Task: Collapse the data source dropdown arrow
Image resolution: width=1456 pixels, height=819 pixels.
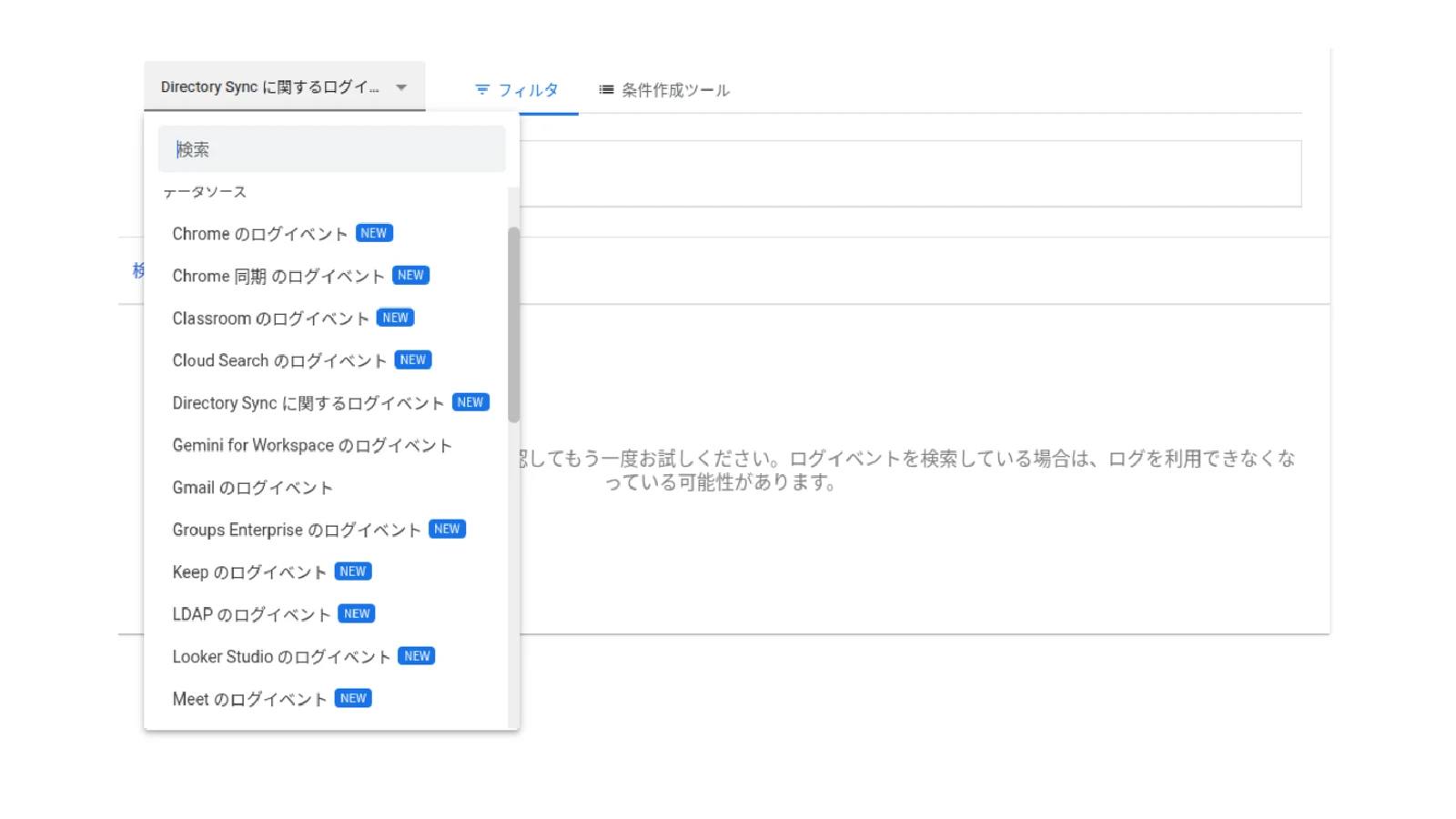Action: pyautogui.click(x=401, y=87)
